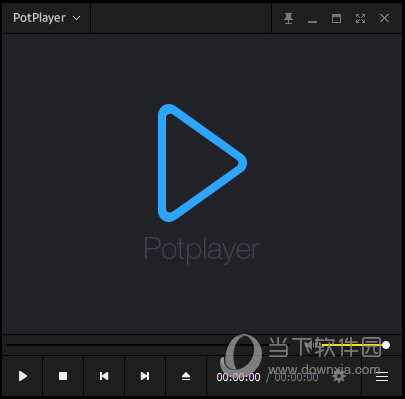Stop playback using the square Stop button

[x=63, y=376]
